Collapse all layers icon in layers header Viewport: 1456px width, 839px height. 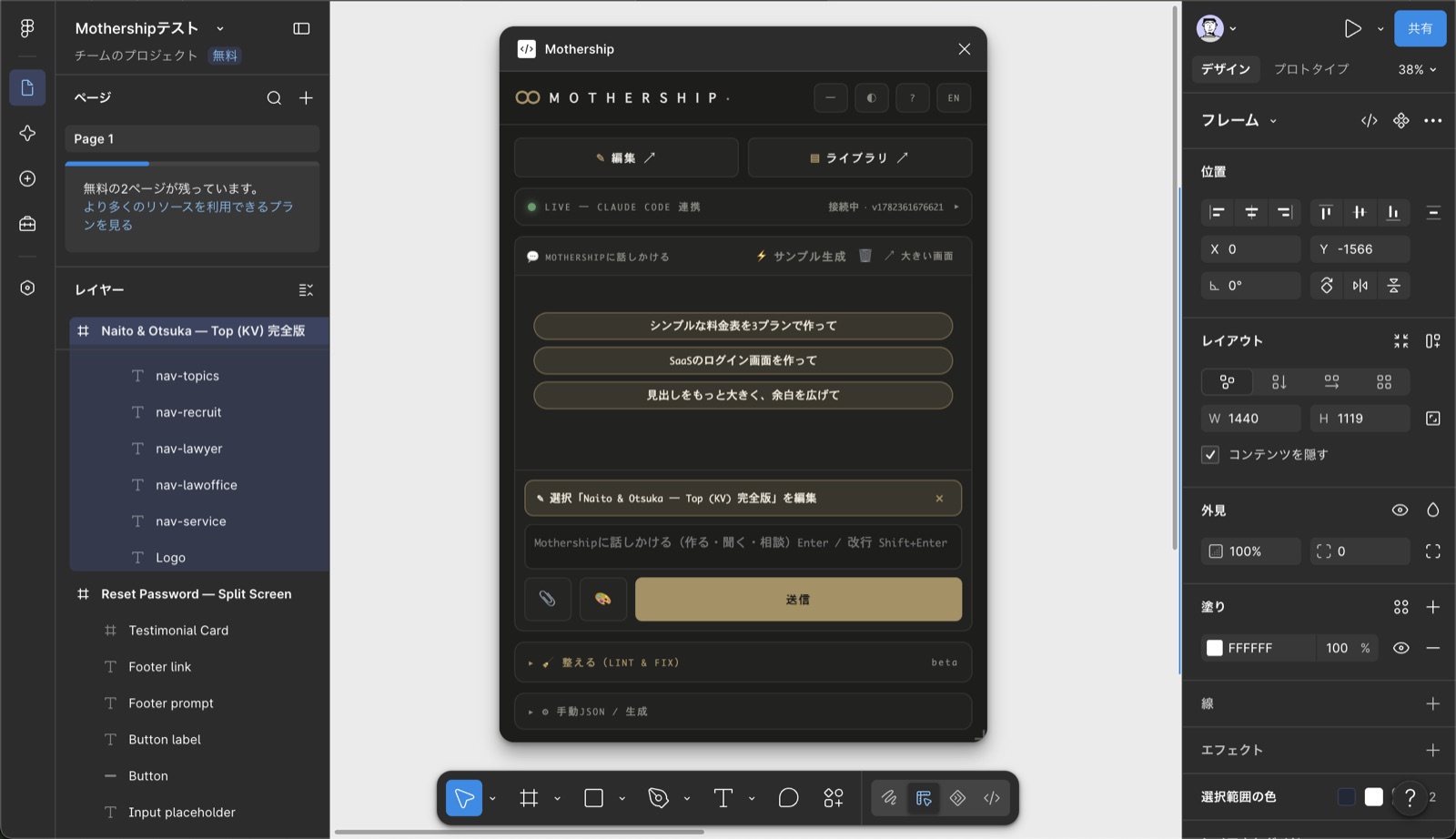306,289
